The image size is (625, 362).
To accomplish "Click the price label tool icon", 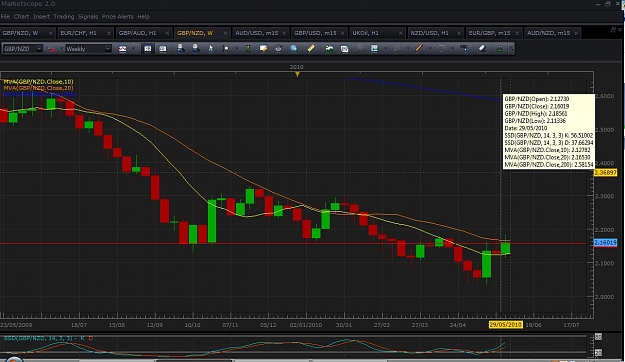I will click(464, 49).
